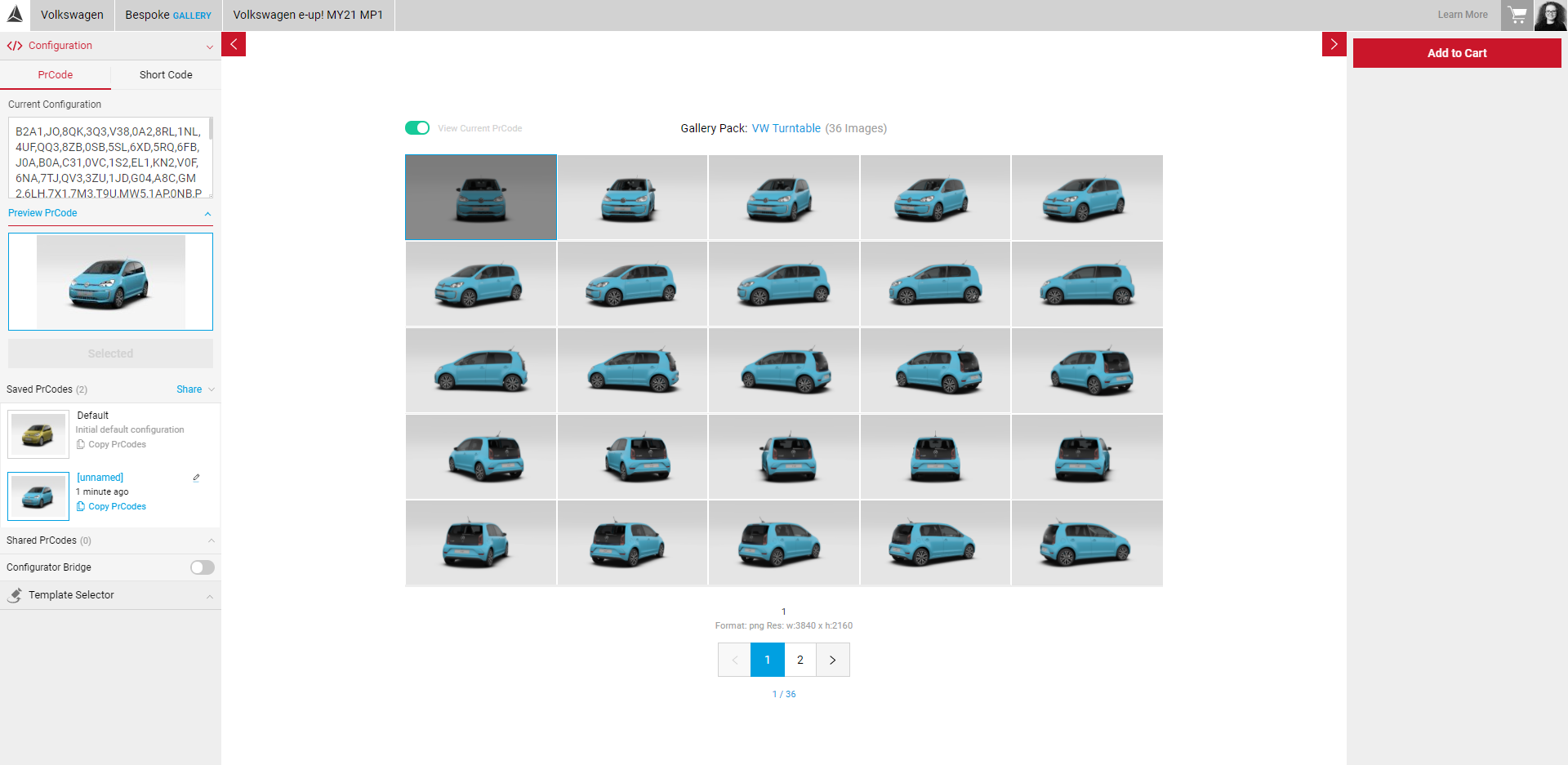Select the unnamed blue car saved thumbnail
The width and height of the screenshot is (1568, 765).
click(x=38, y=496)
